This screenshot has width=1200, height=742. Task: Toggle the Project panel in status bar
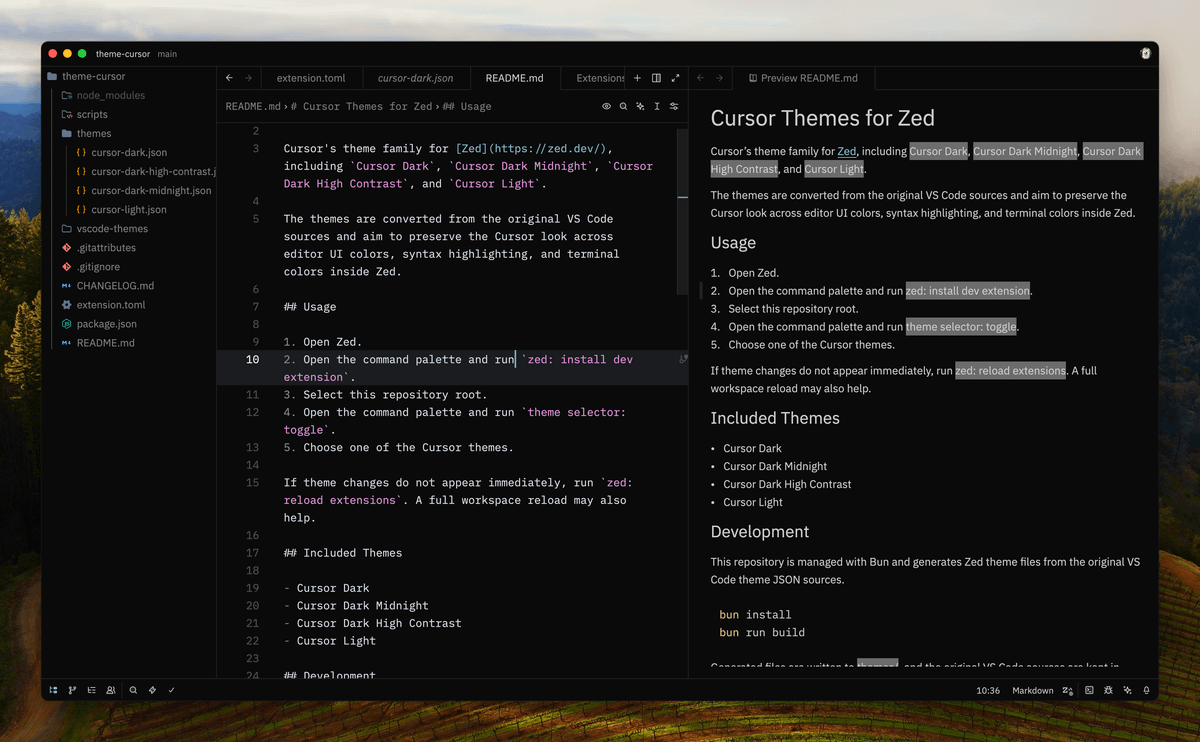pyautogui.click(x=53, y=690)
